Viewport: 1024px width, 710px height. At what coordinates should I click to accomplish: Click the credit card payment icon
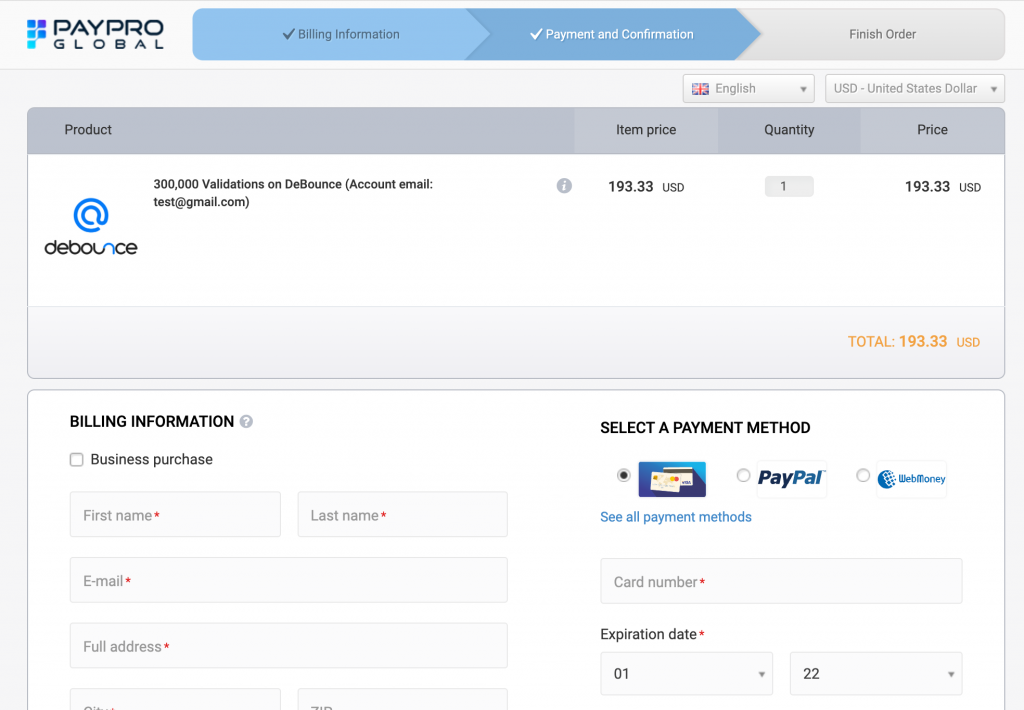pos(672,479)
